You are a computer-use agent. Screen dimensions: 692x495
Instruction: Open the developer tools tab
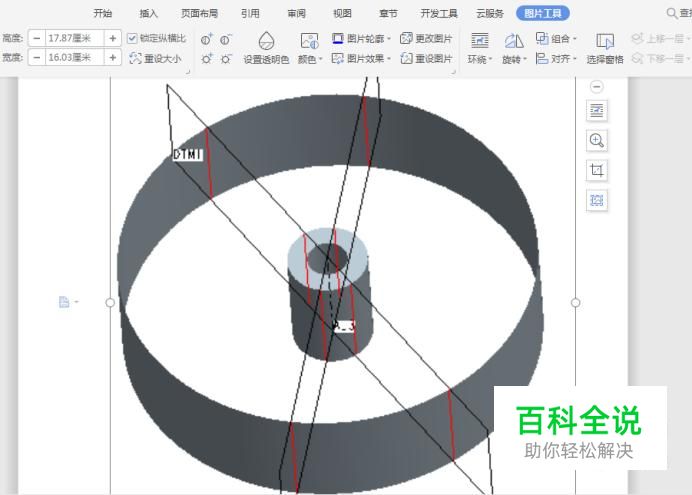point(439,13)
